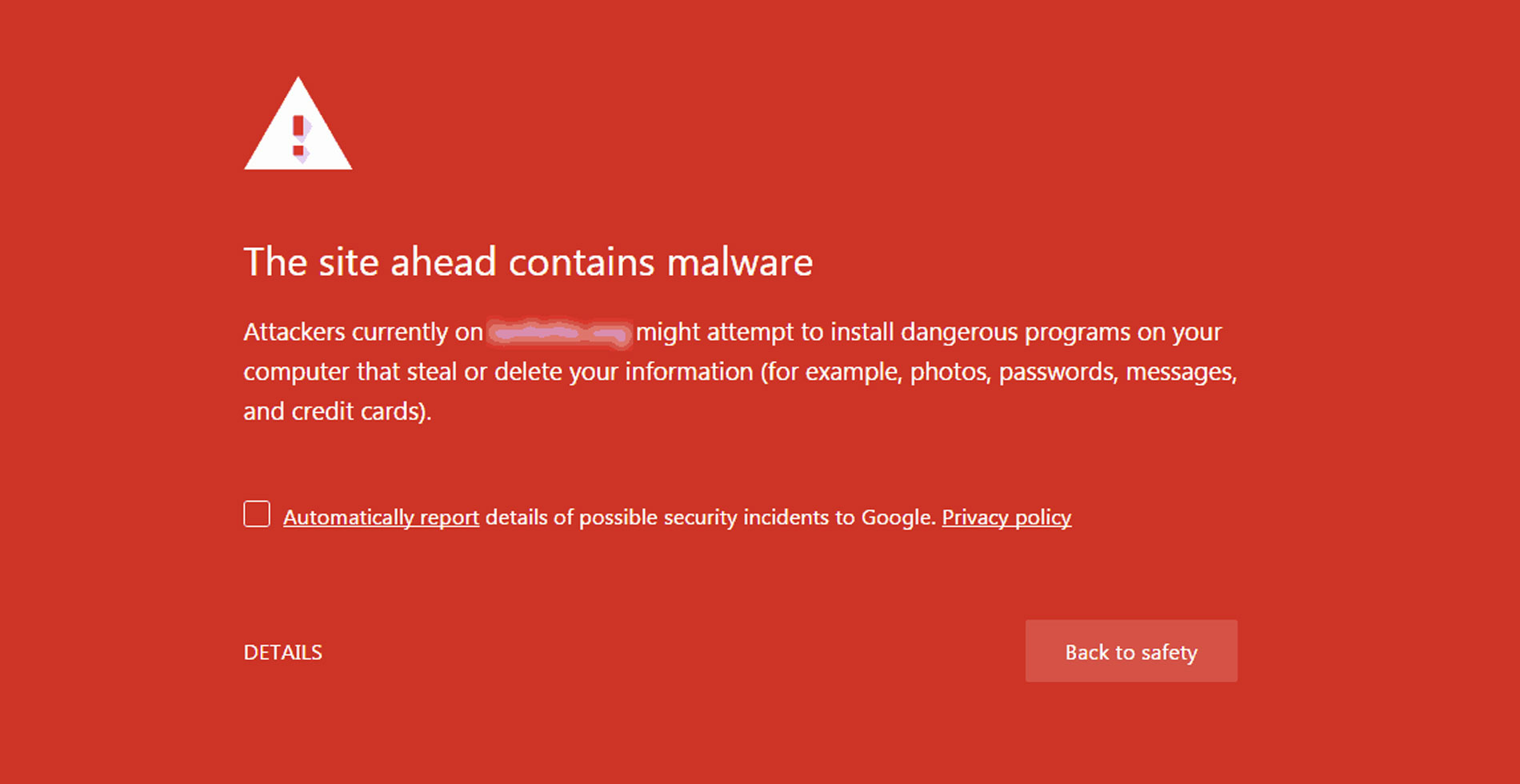Select the exclamation mark warning symbol
The width and height of the screenshot is (1520, 784).
click(x=298, y=136)
